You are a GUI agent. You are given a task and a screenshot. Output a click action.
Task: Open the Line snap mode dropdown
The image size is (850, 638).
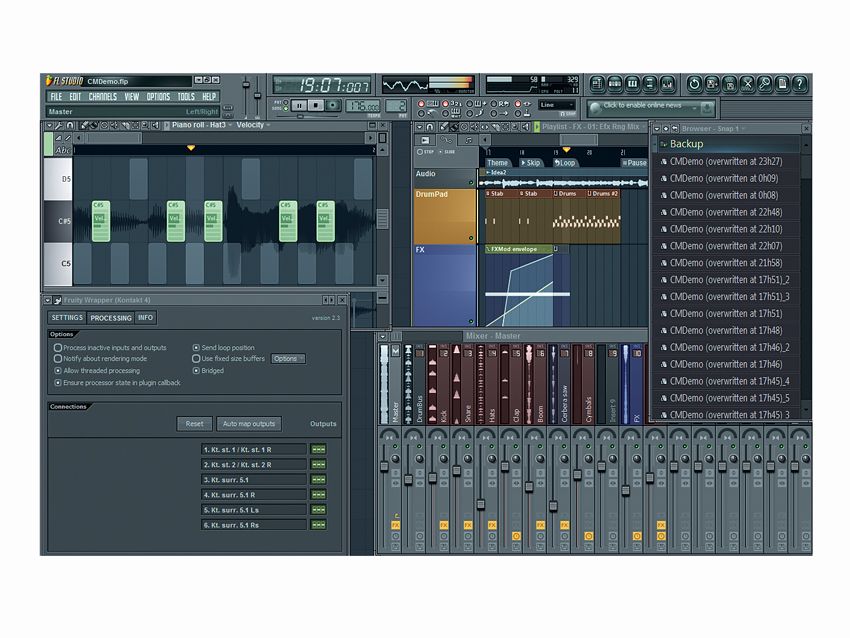point(557,105)
